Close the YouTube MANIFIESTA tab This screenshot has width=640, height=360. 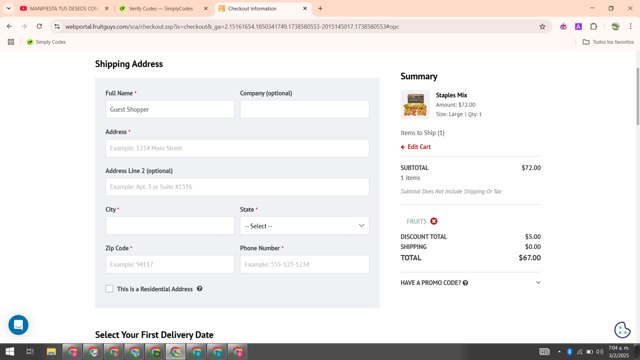107,8
